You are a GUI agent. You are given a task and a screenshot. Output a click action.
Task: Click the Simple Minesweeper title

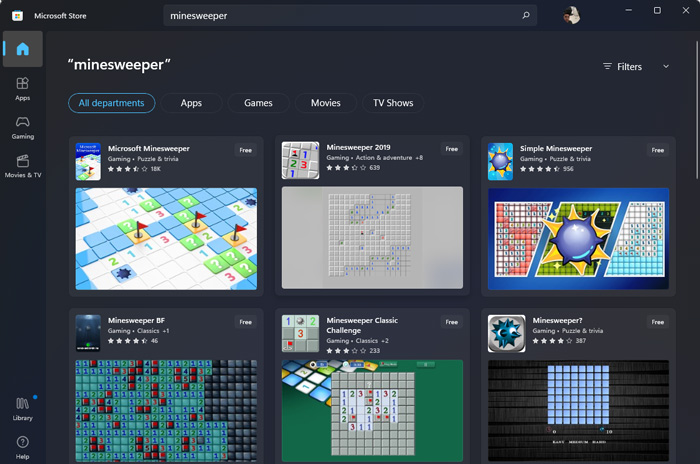click(556, 148)
